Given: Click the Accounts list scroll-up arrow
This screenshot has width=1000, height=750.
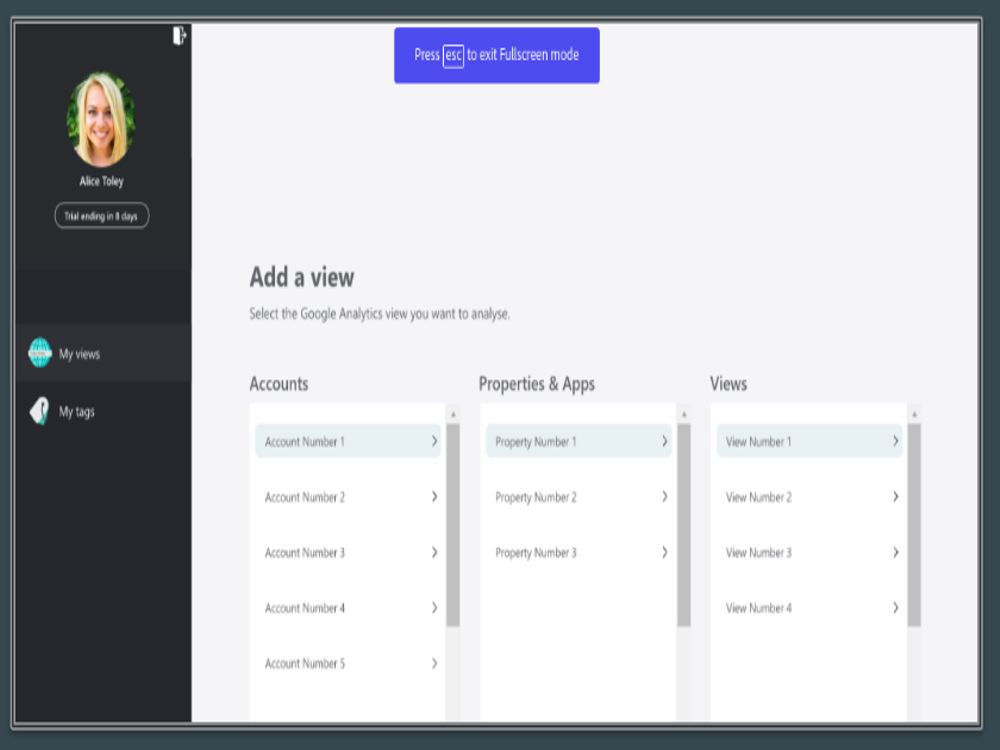Looking at the screenshot, I should 453,415.
